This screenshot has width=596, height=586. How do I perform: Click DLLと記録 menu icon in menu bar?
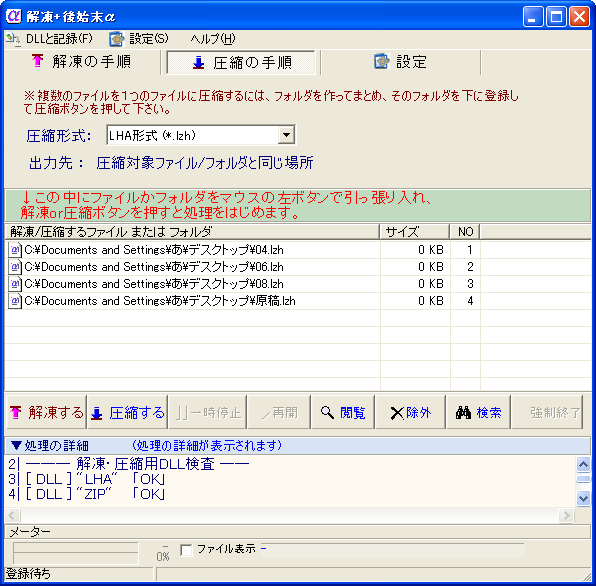point(13,39)
